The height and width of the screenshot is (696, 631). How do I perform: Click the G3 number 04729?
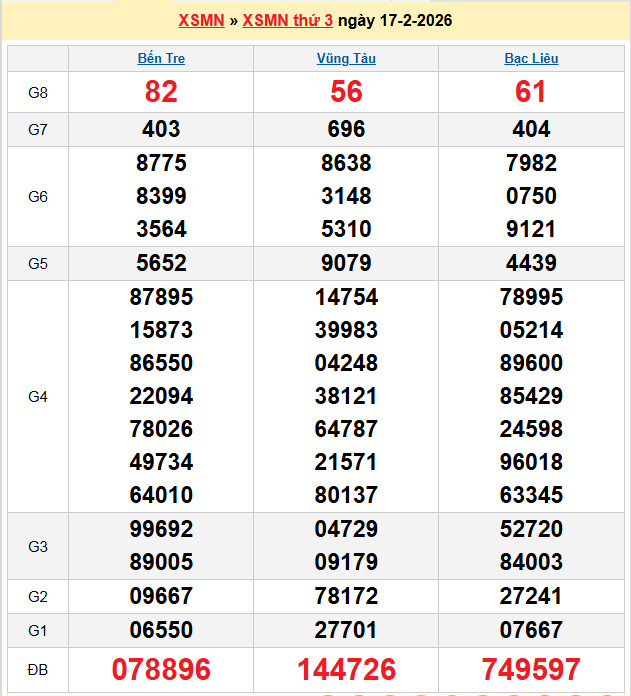(346, 529)
